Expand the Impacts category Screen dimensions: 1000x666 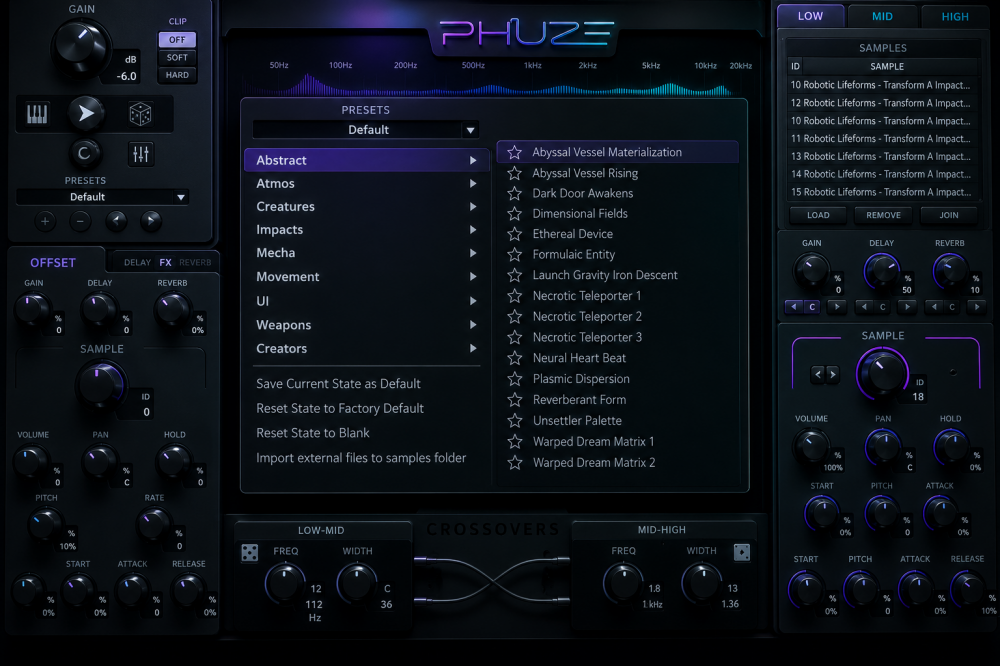366,230
